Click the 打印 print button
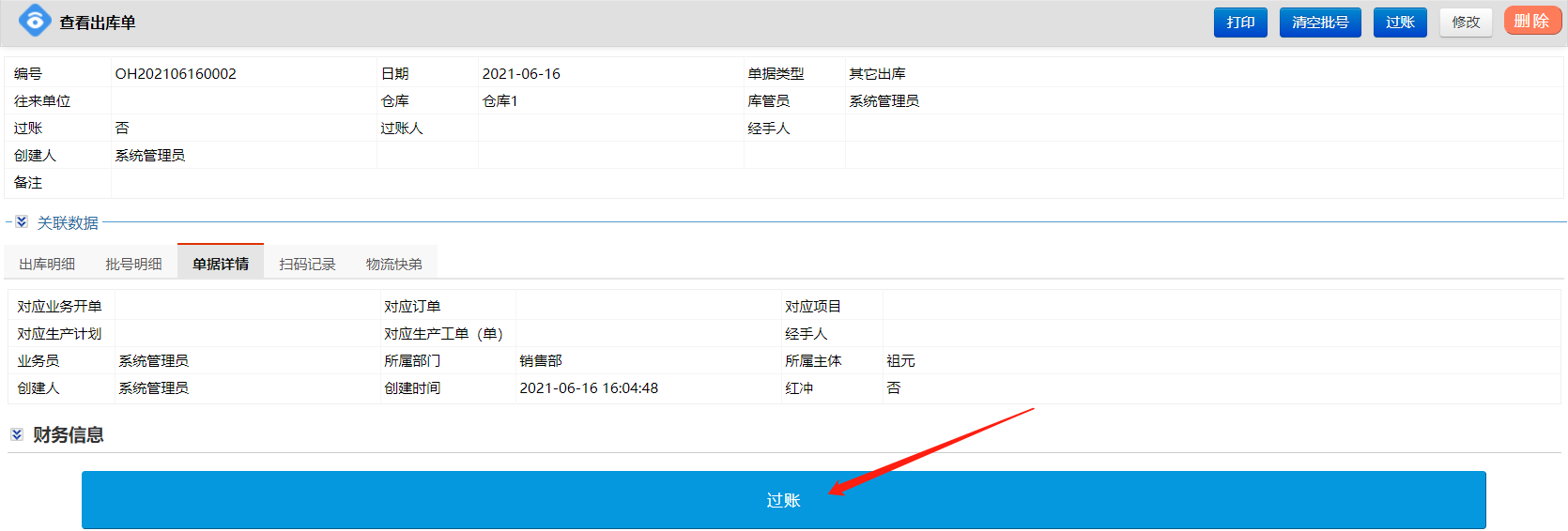The width and height of the screenshot is (1568, 531). (x=1240, y=23)
